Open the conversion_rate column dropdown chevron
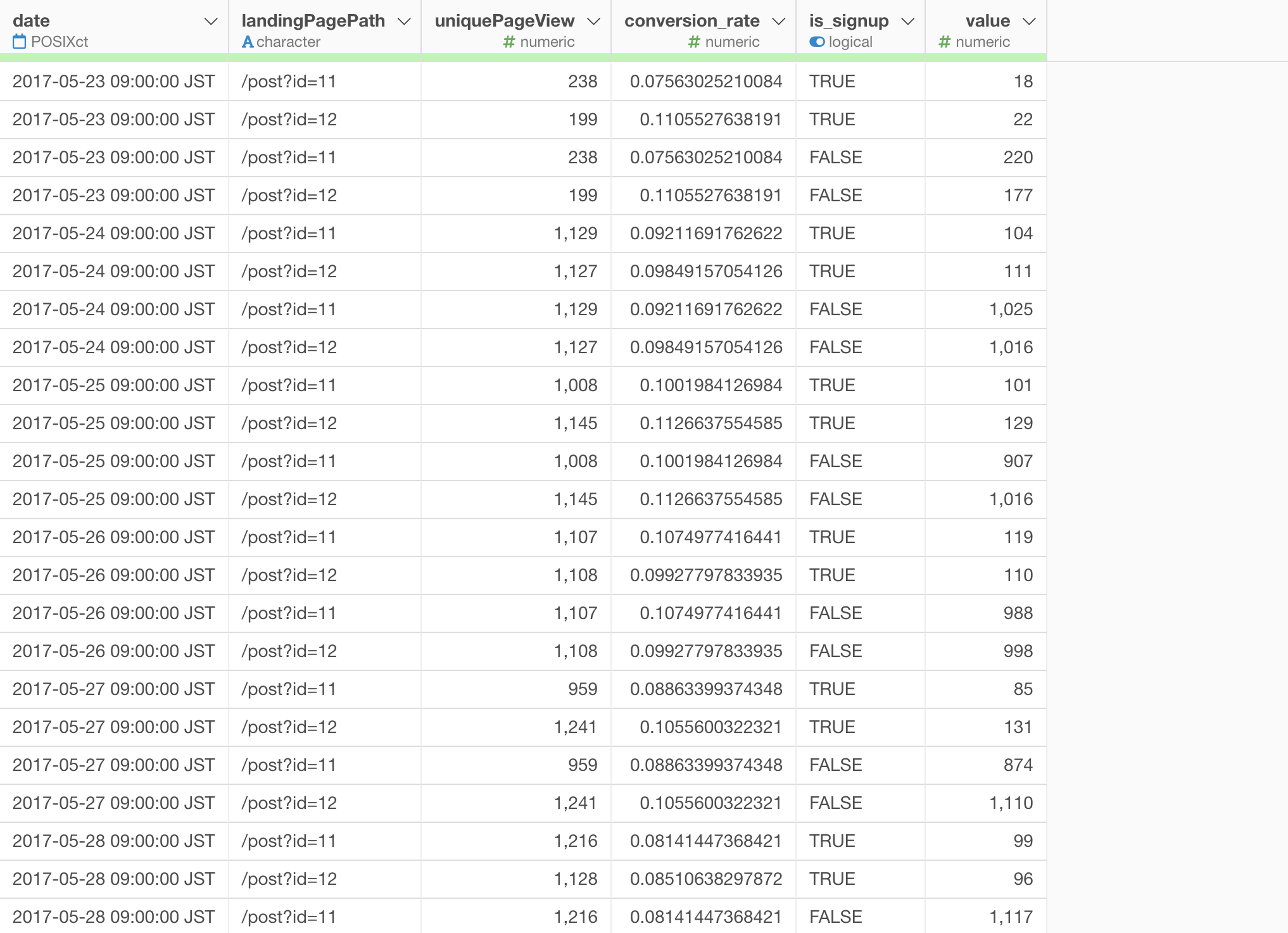 coord(779,22)
